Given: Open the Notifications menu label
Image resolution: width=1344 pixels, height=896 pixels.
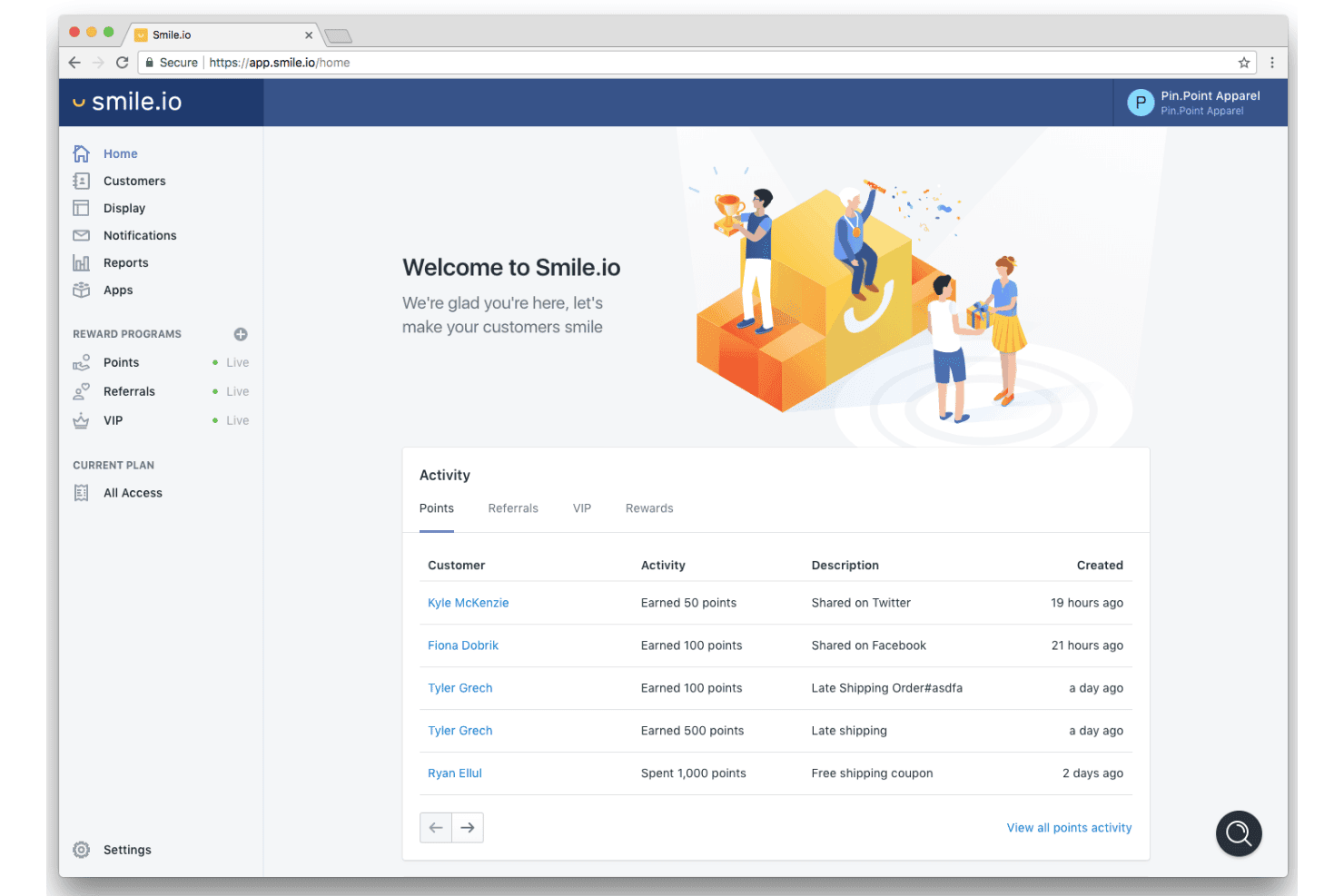Looking at the screenshot, I should (140, 235).
